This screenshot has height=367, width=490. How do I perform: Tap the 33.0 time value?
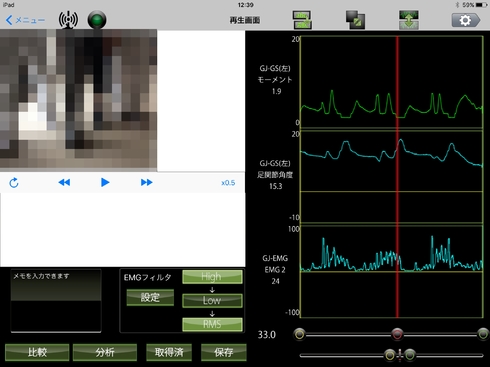[x=267, y=335]
